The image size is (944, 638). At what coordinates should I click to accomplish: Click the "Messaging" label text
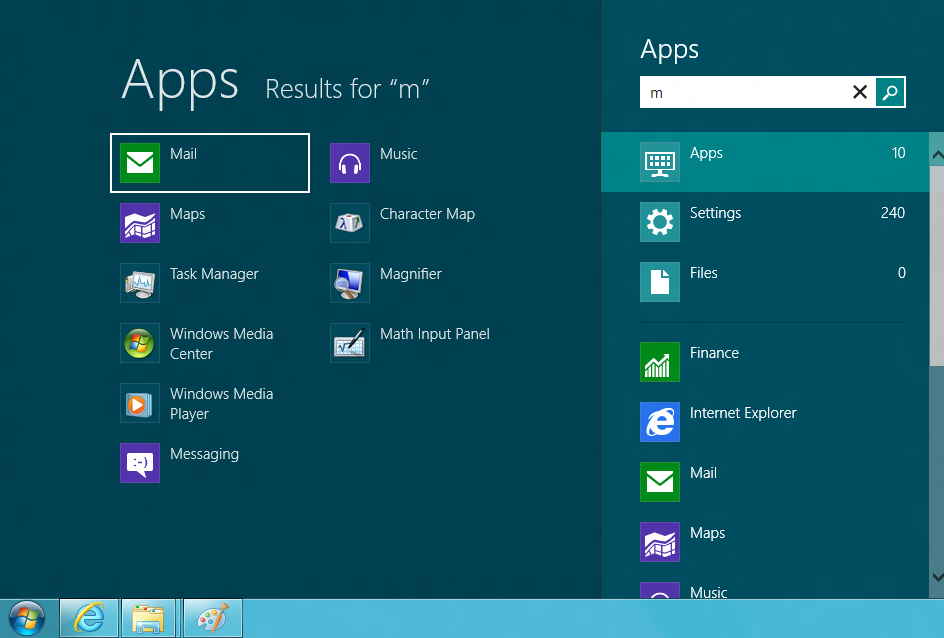[204, 454]
